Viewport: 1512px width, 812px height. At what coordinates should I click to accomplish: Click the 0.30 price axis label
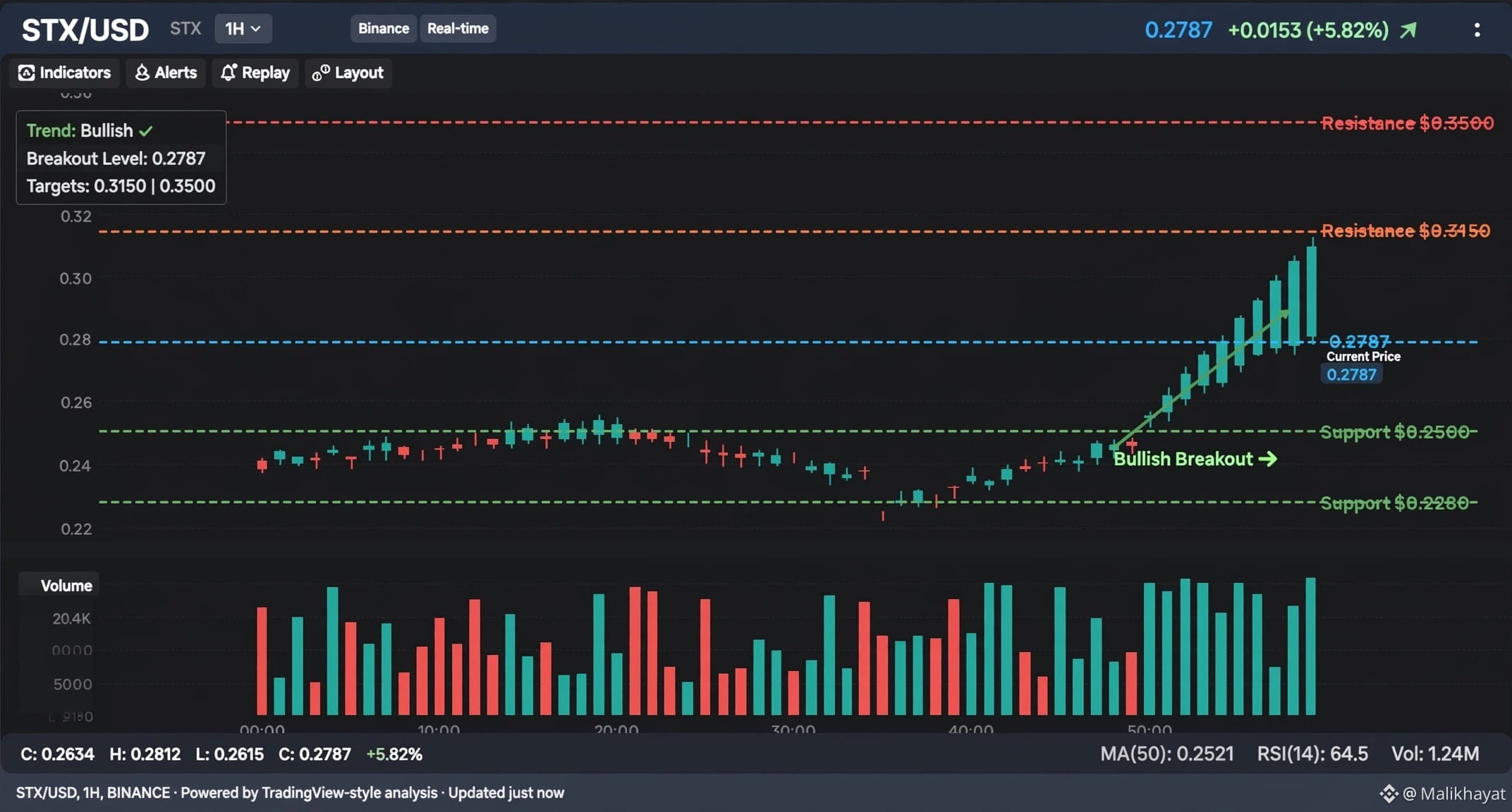pos(75,278)
